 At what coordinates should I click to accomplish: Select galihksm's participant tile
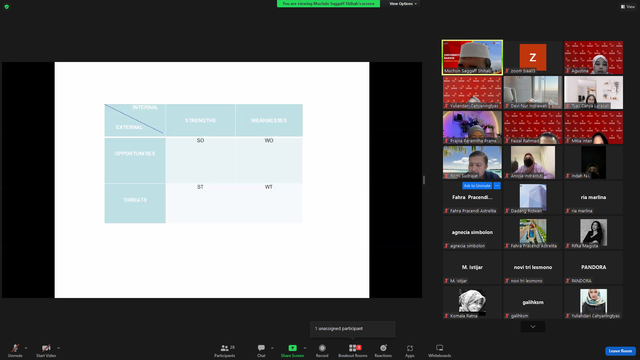[x=533, y=303]
